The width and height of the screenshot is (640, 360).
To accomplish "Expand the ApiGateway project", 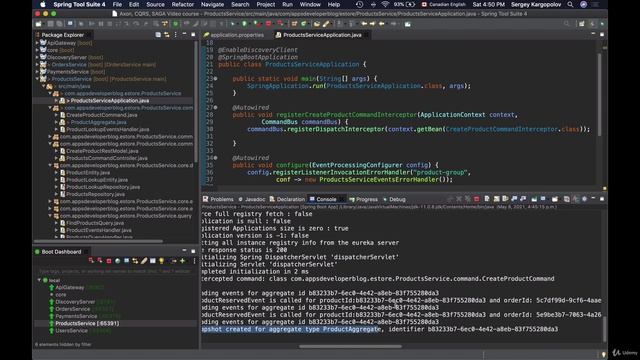I will (37, 43).
